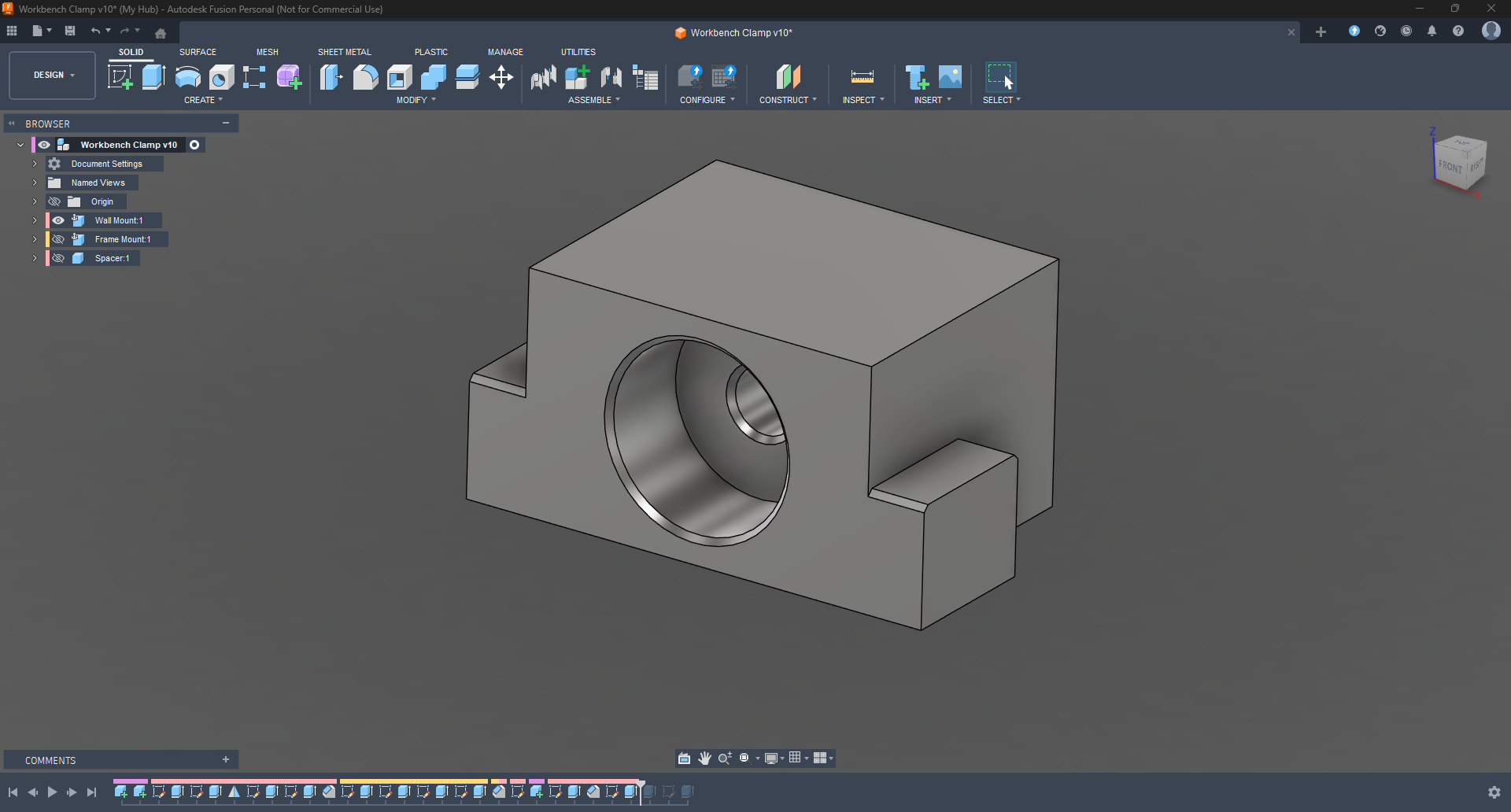Viewport: 1511px width, 812px height.
Task: Open the timeline settings gear
Action: 1494,792
